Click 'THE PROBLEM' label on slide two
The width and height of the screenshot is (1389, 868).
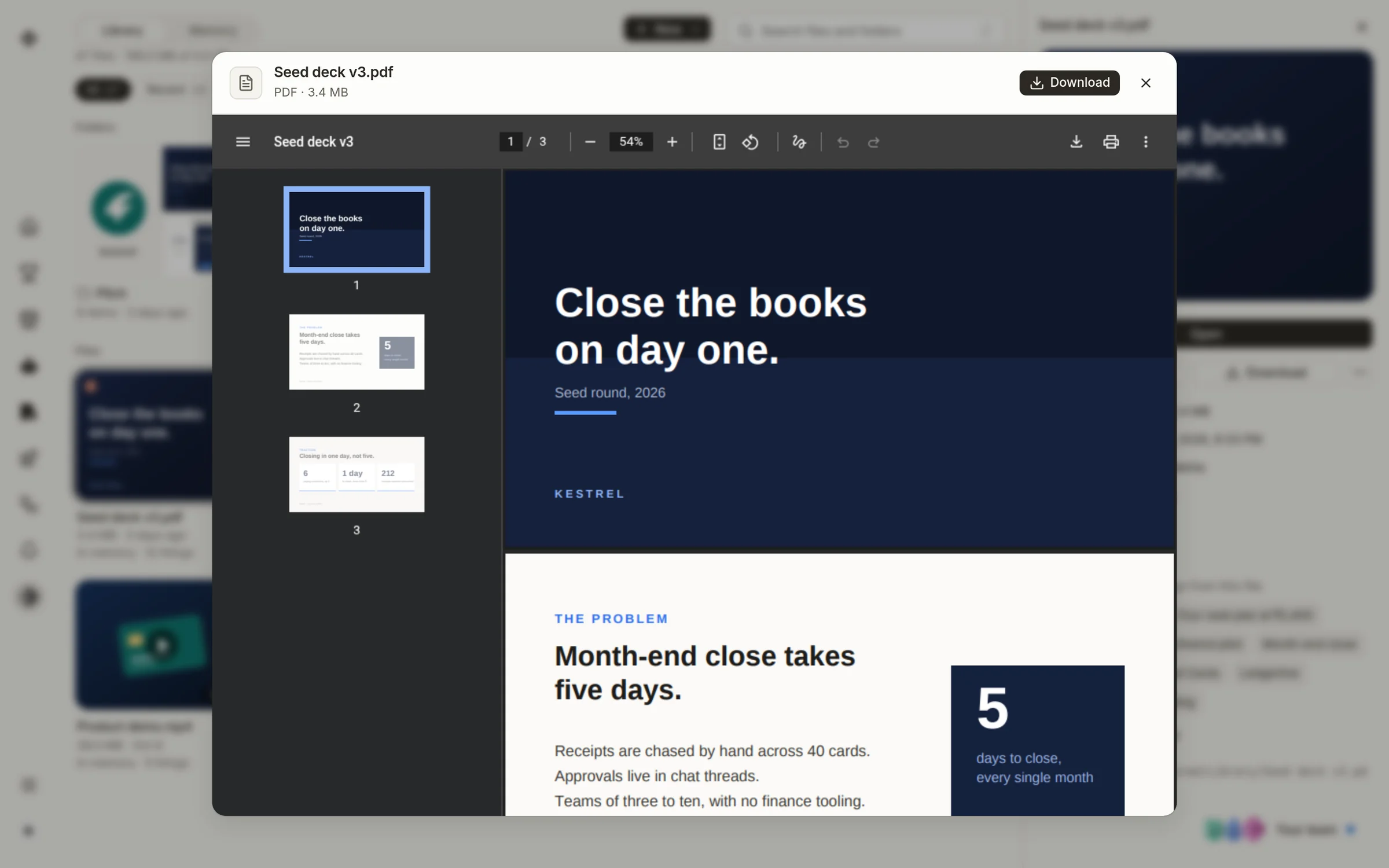[611, 619]
